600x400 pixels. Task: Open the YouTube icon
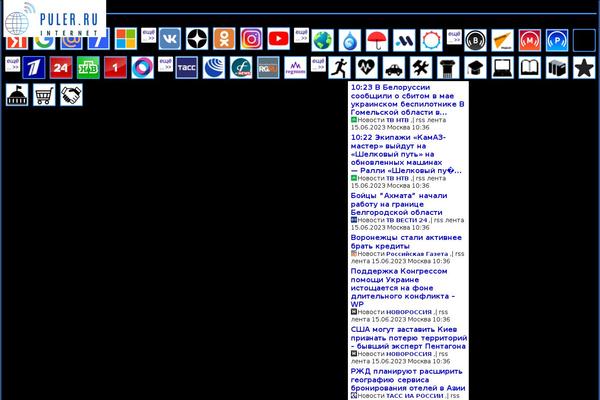(279, 39)
